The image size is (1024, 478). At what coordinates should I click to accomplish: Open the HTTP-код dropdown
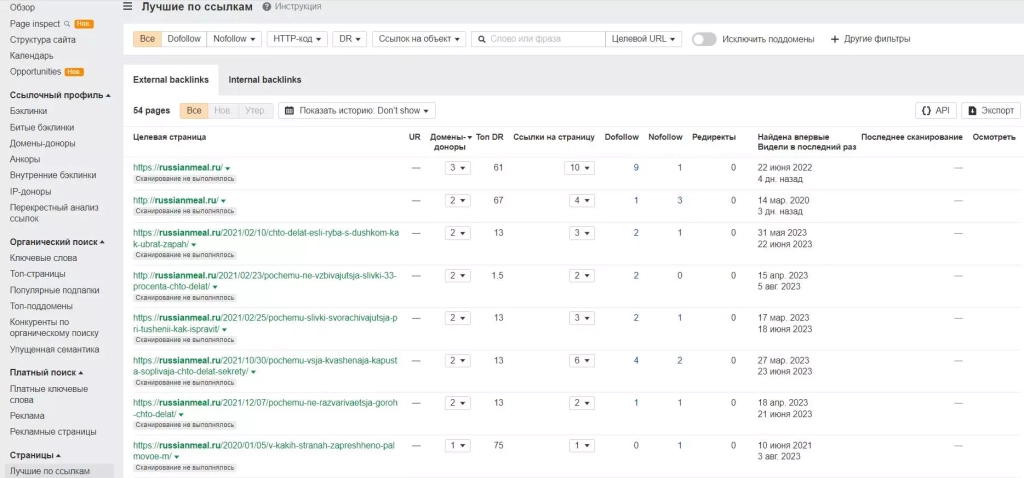coord(297,39)
